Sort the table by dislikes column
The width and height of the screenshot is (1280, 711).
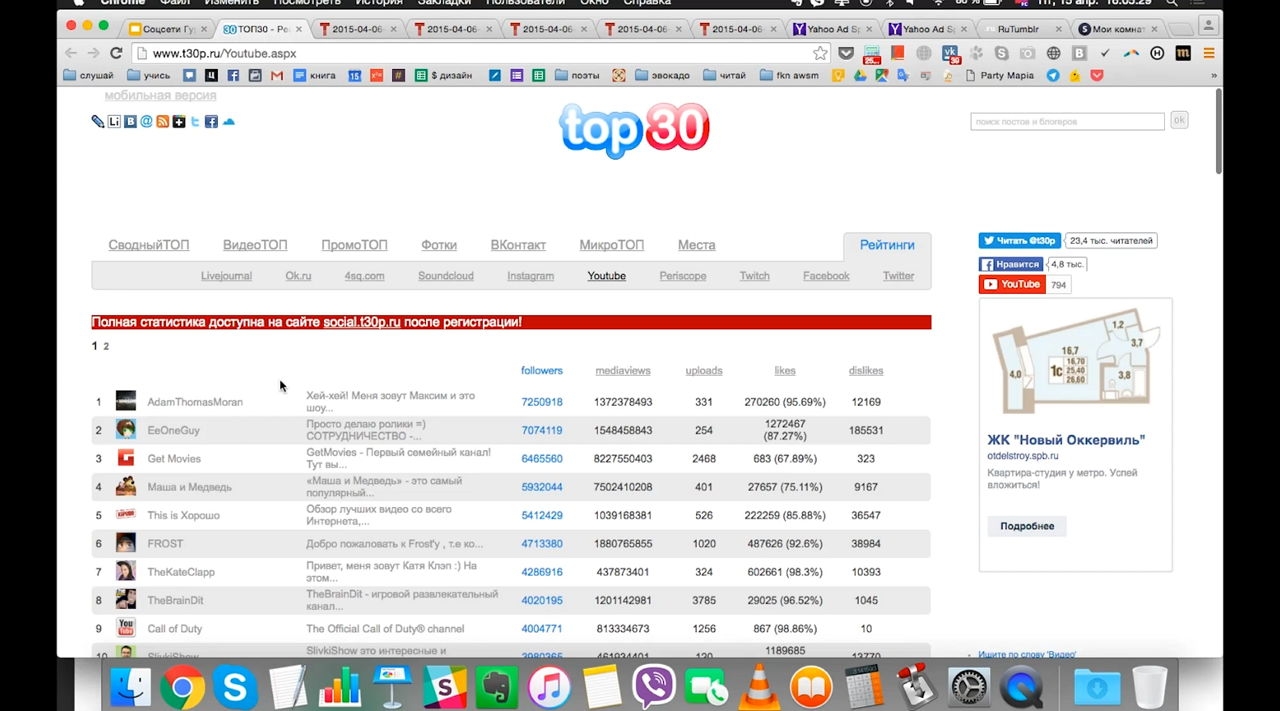click(866, 370)
